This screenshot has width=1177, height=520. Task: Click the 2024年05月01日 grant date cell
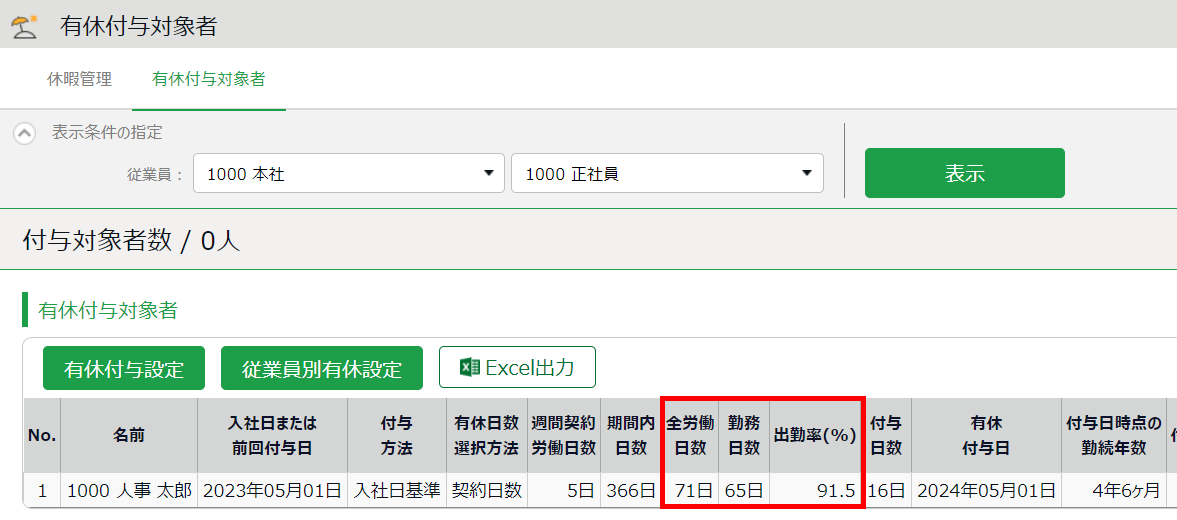tap(985, 491)
